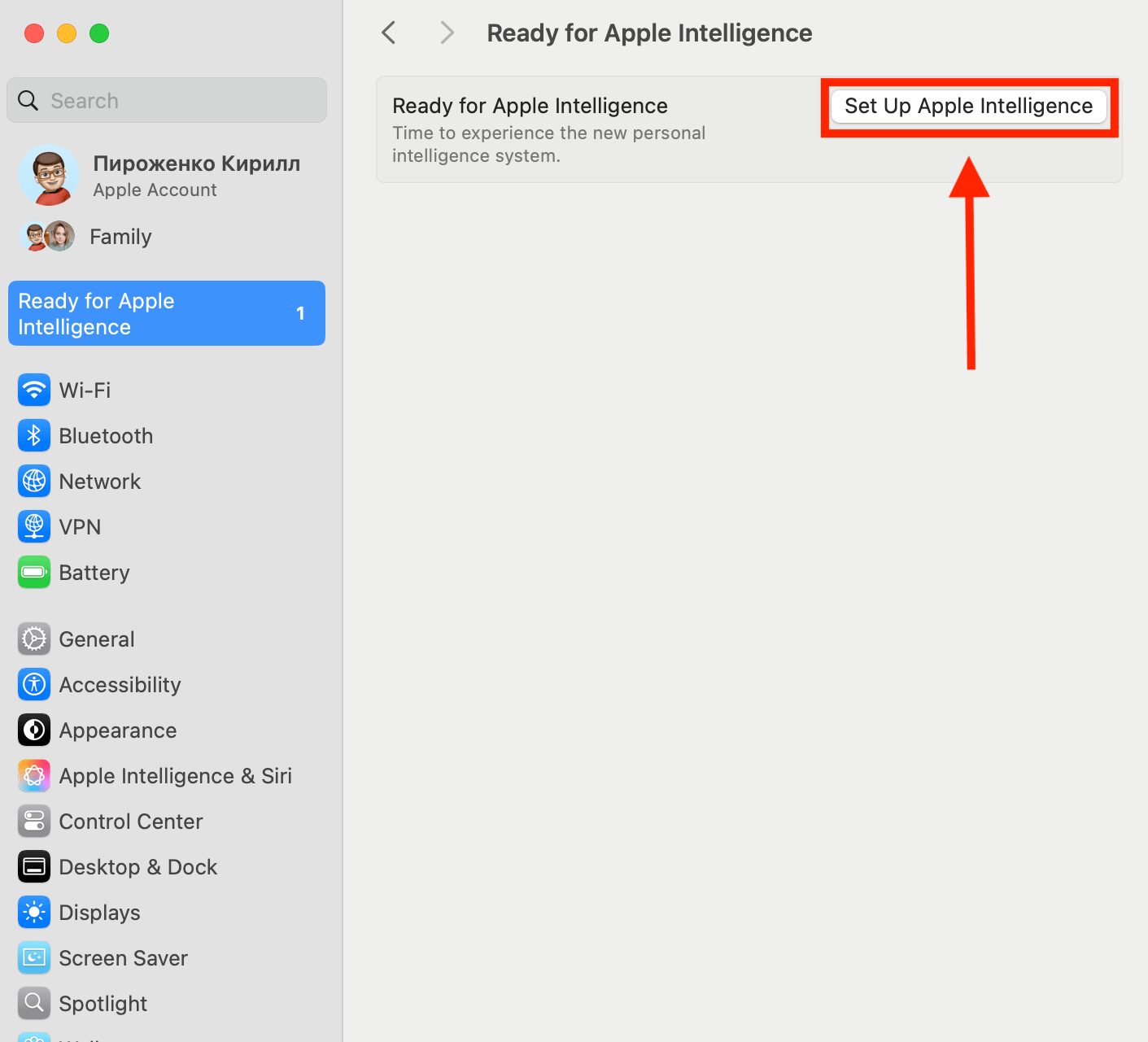This screenshot has height=1042, width=1148.
Task: Navigate back using the left chevron
Action: [388, 32]
